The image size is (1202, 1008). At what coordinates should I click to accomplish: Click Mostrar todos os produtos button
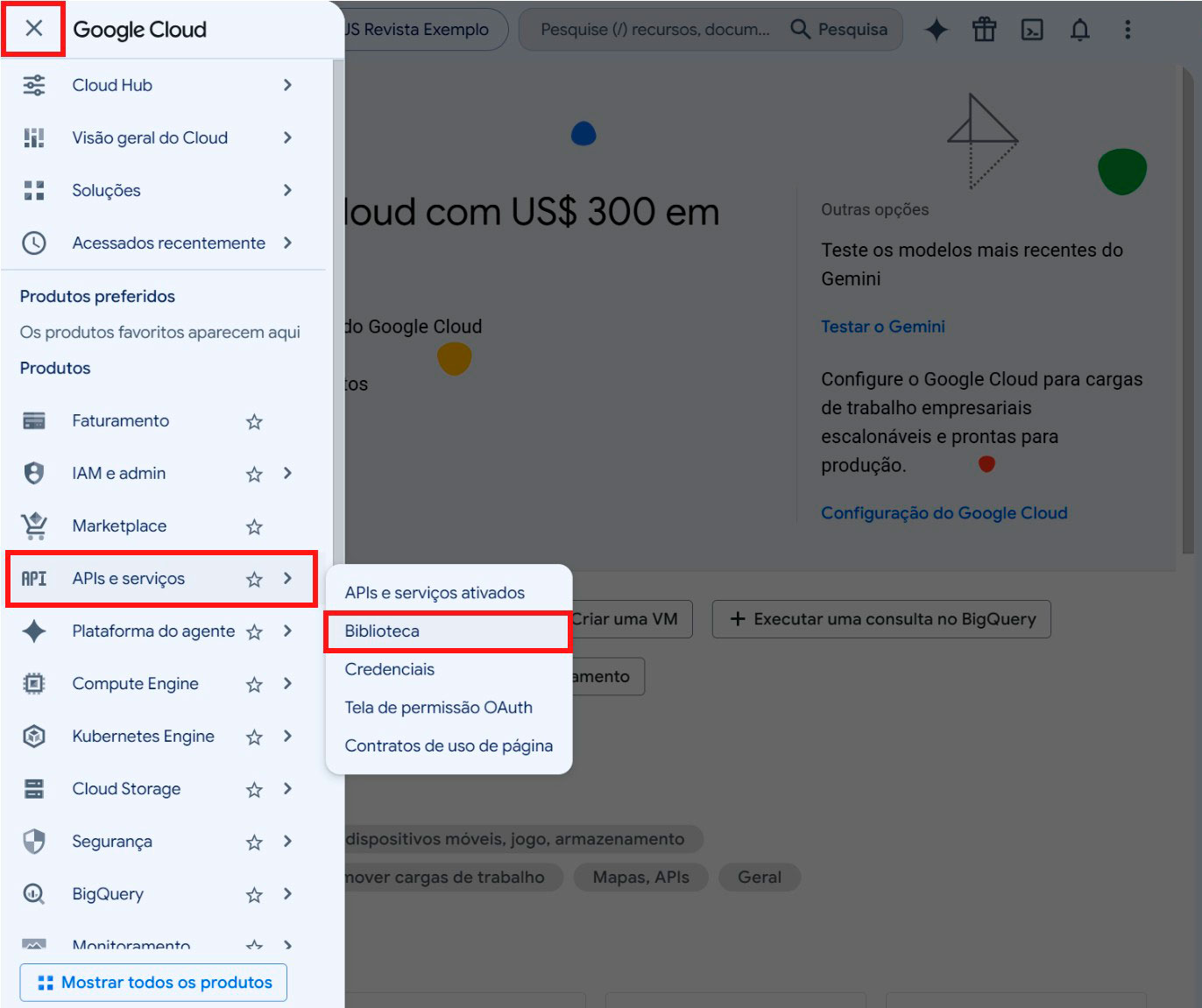[153, 983]
